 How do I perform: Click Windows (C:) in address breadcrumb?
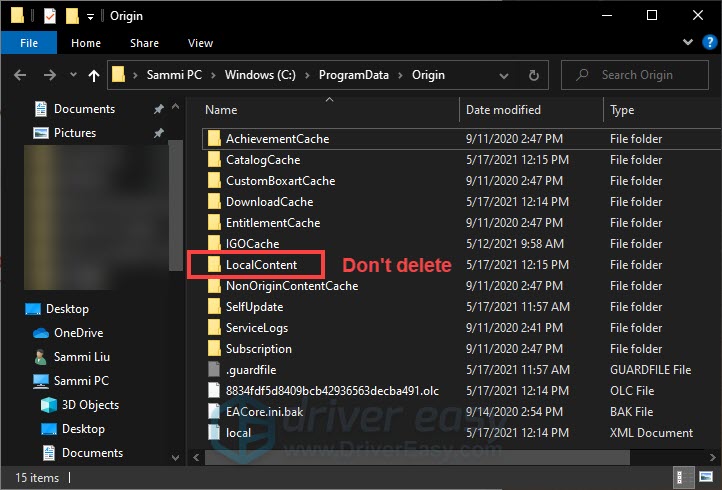pos(260,75)
